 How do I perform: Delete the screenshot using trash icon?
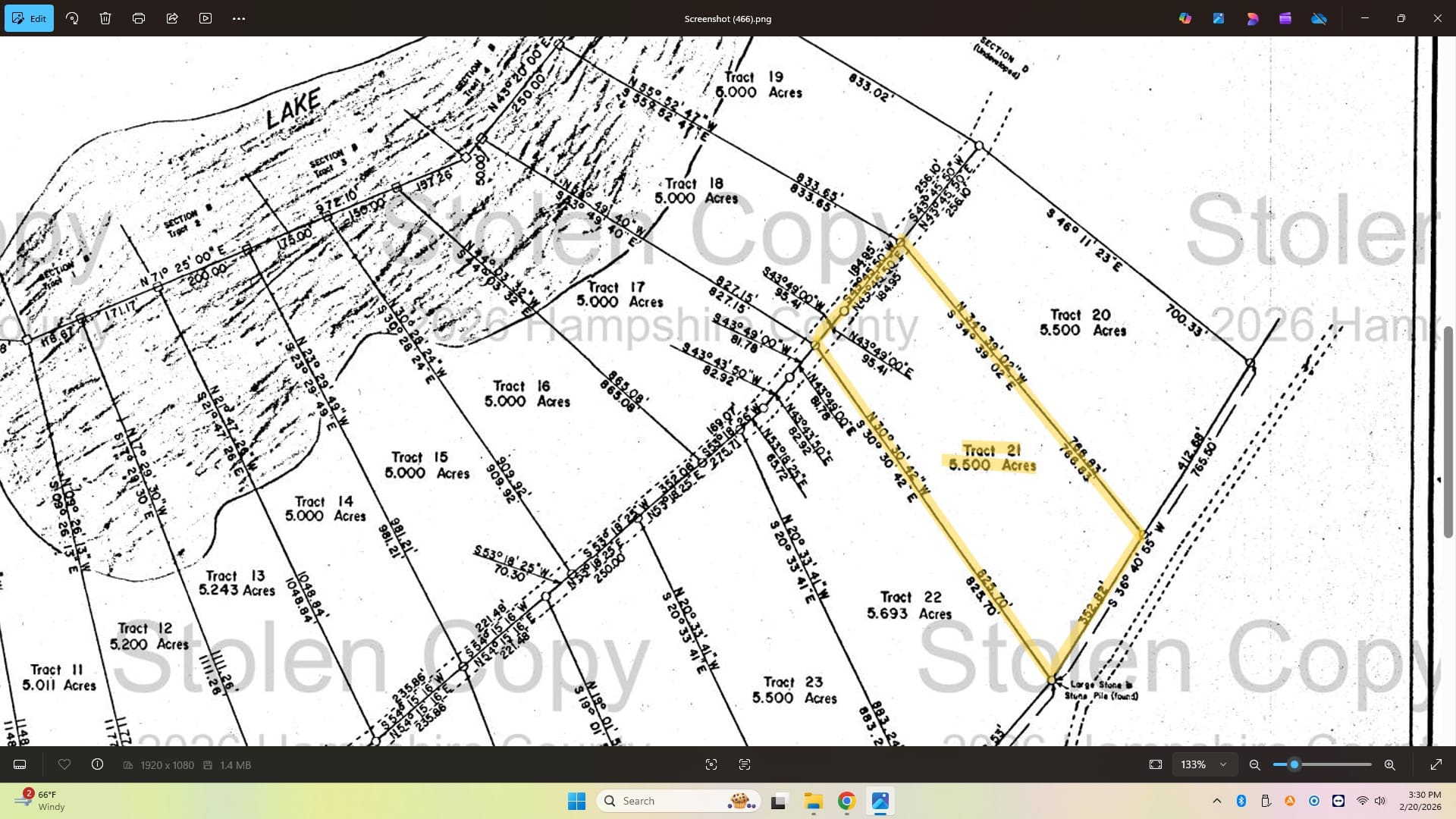105,18
